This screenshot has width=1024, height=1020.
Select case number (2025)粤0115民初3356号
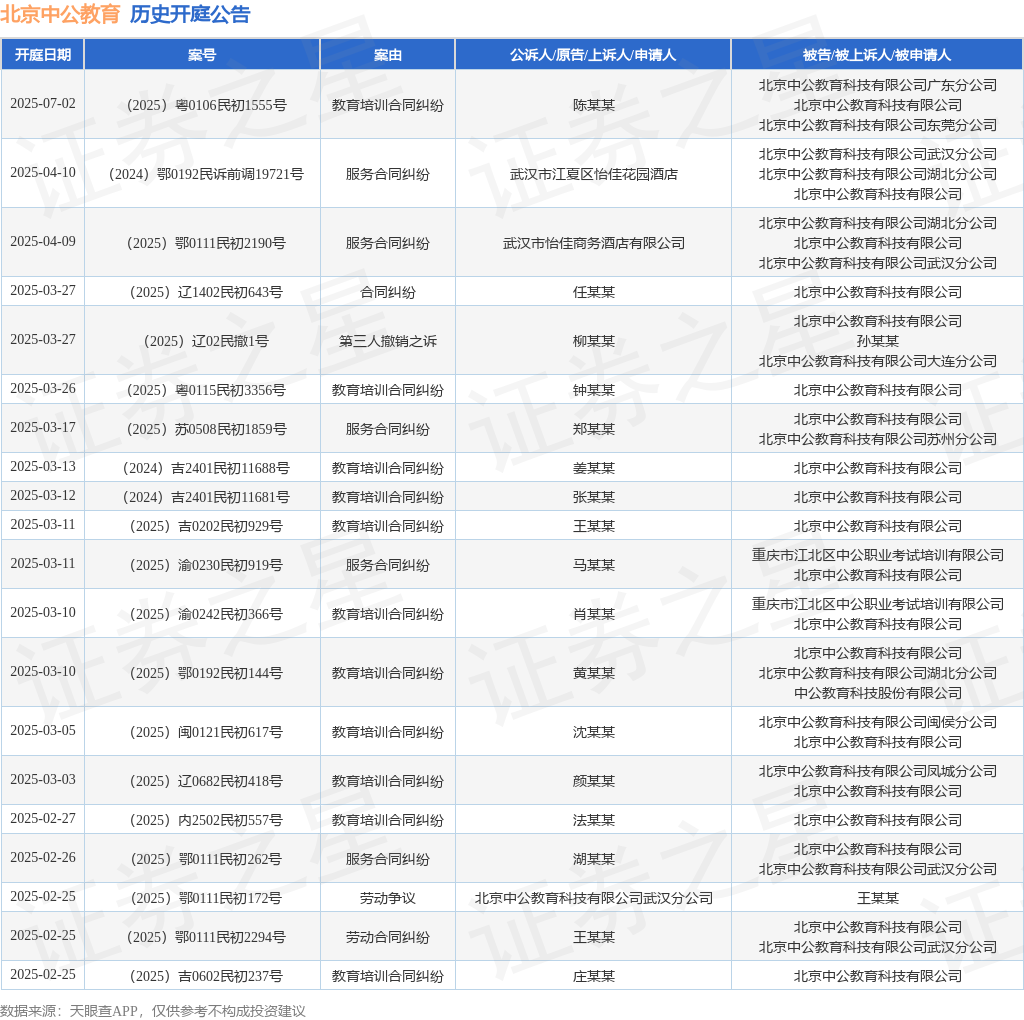coord(206,390)
